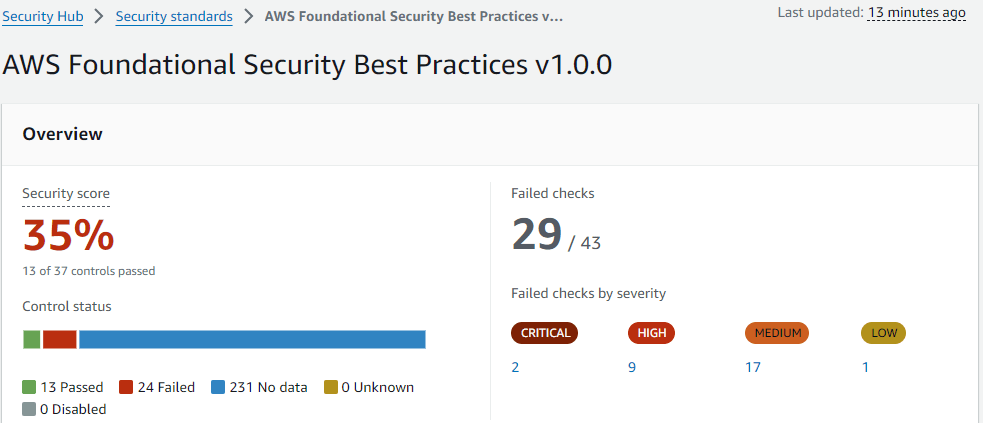This screenshot has width=983, height=423.
Task: Click the green Passed legend swatch
Action: [29, 387]
